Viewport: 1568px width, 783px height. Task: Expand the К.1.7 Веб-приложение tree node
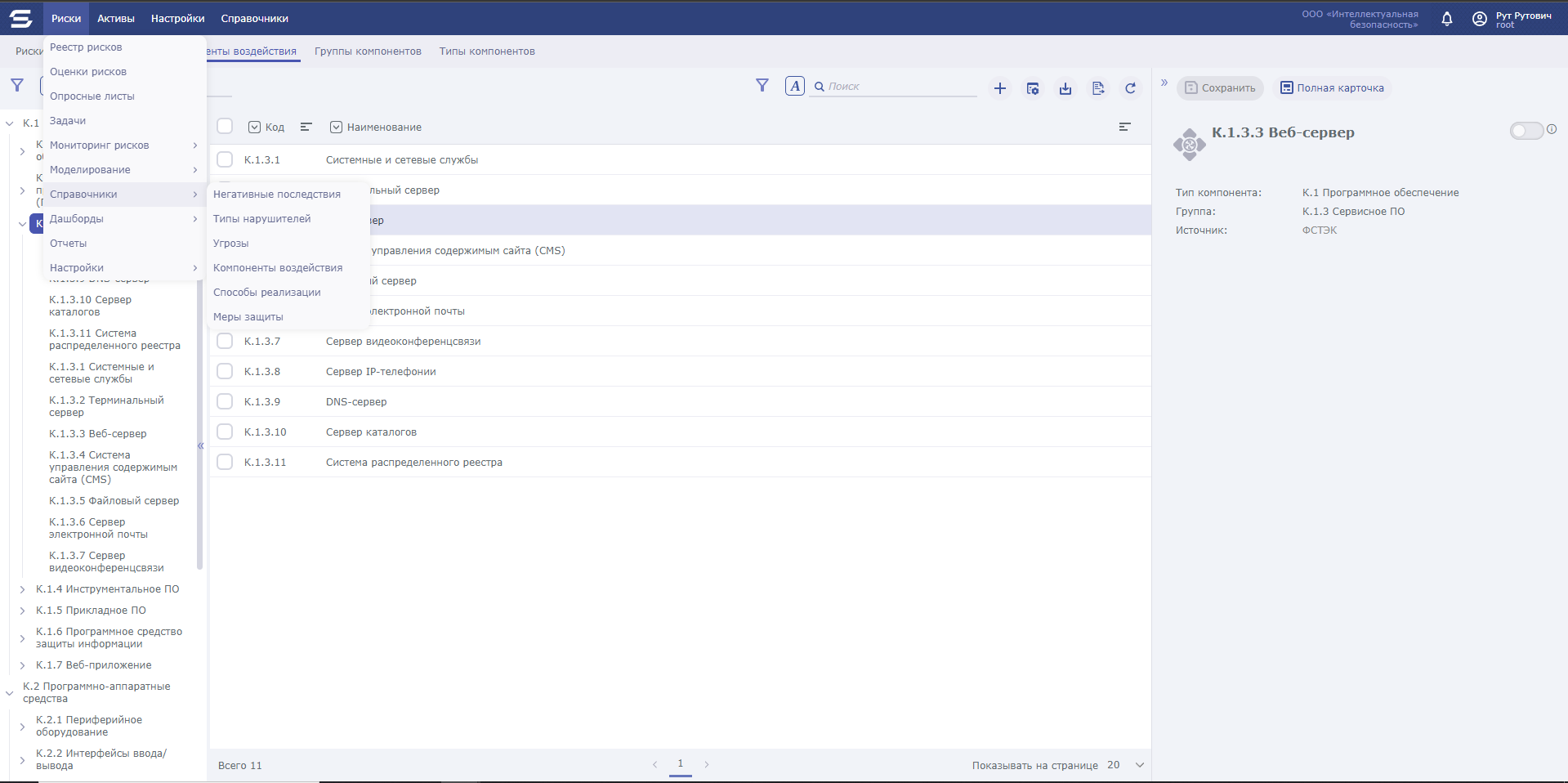tap(22, 665)
